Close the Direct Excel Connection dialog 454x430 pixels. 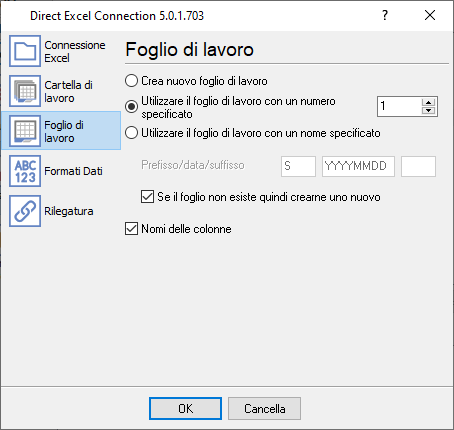click(x=430, y=15)
